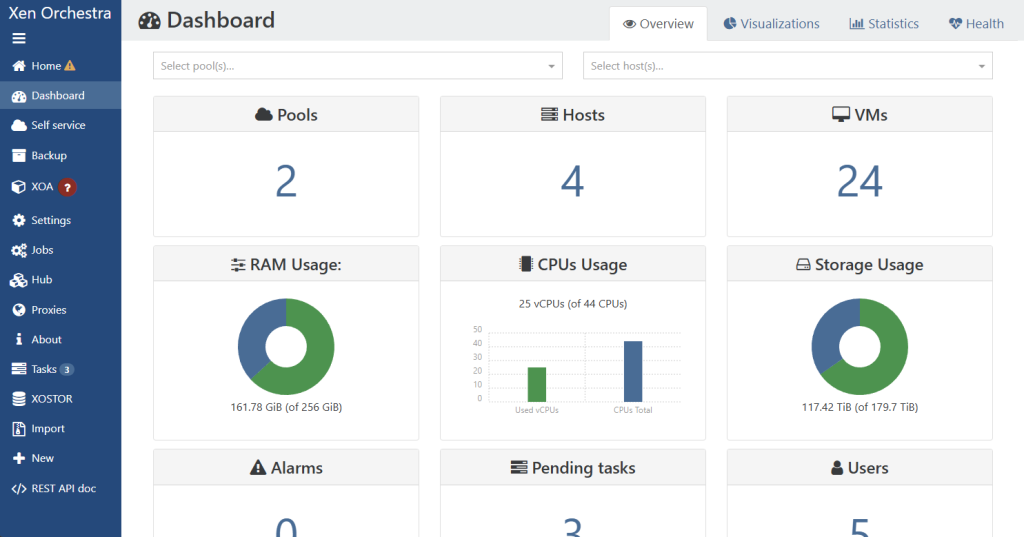Screen dimensions: 1024x537
Task: Click the Jobs gears icon
Action: [x=19, y=250]
